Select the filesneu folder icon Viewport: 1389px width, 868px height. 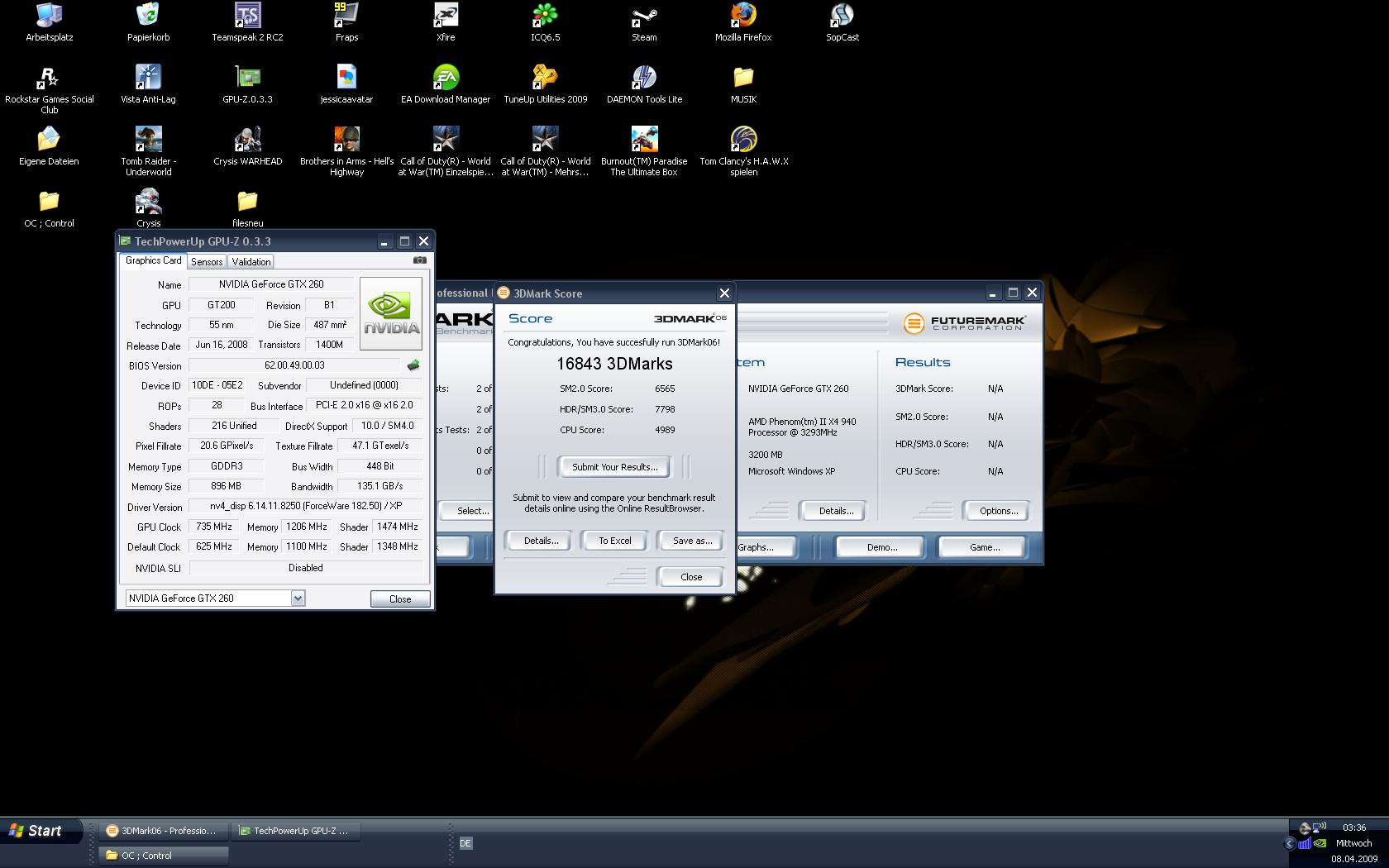coord(247,208)
